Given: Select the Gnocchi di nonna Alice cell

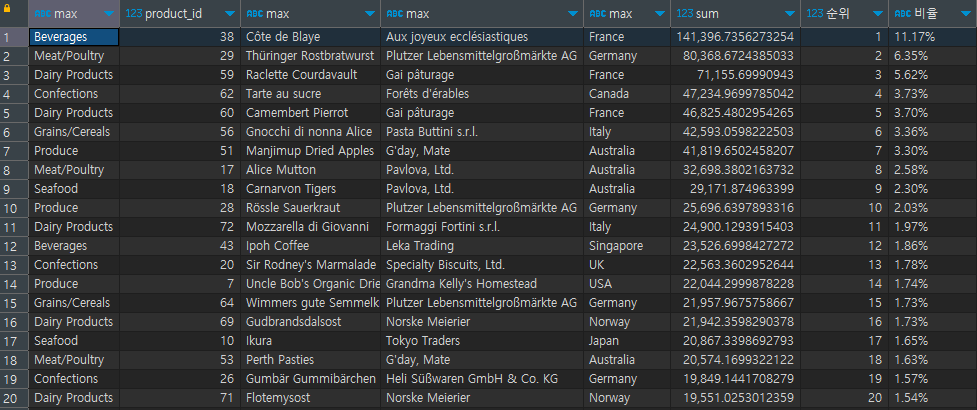Looking at the screenshot, I should [x=310, y=132].
